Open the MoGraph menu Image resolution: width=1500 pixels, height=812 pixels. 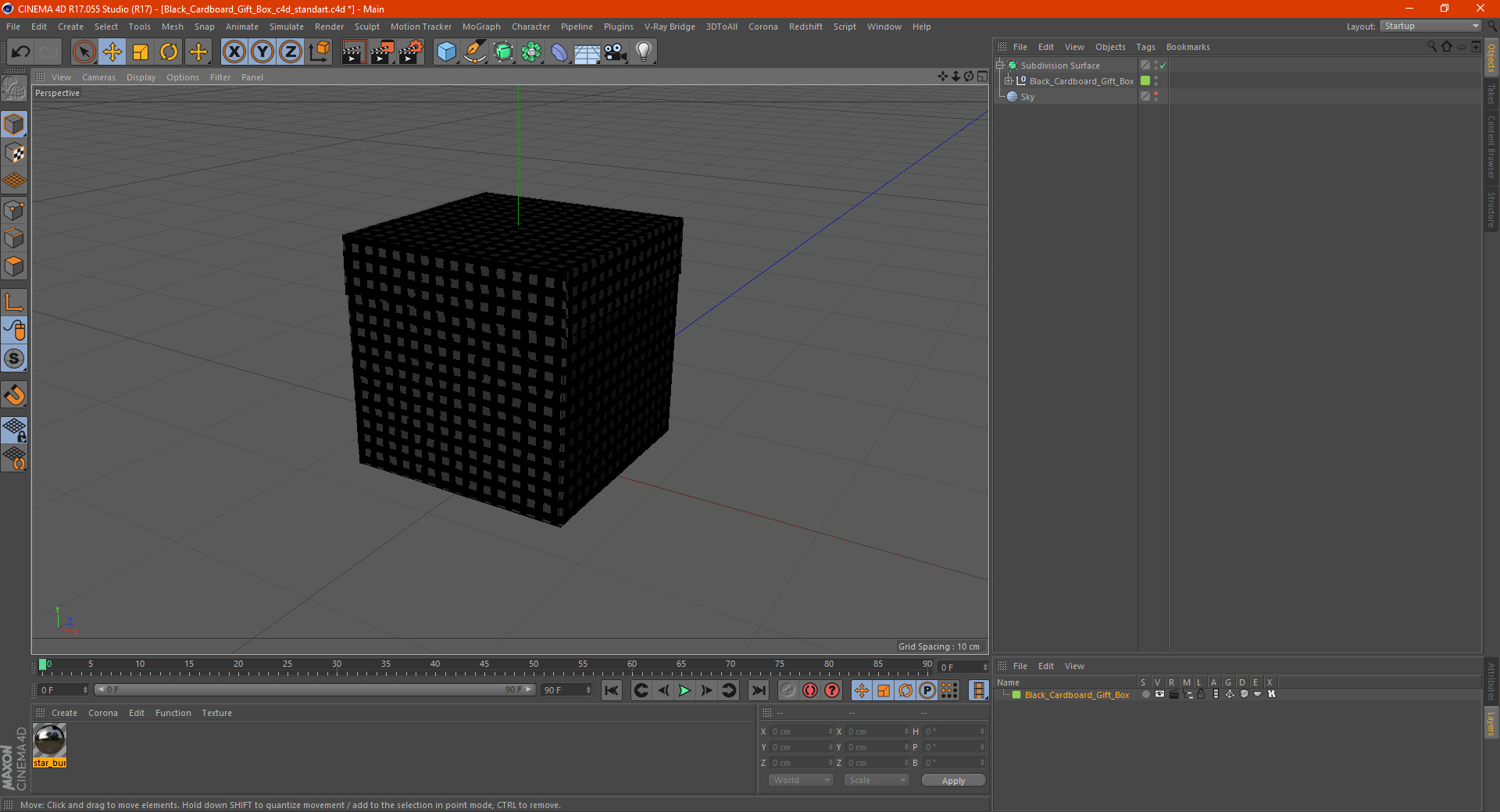[481, 27]
